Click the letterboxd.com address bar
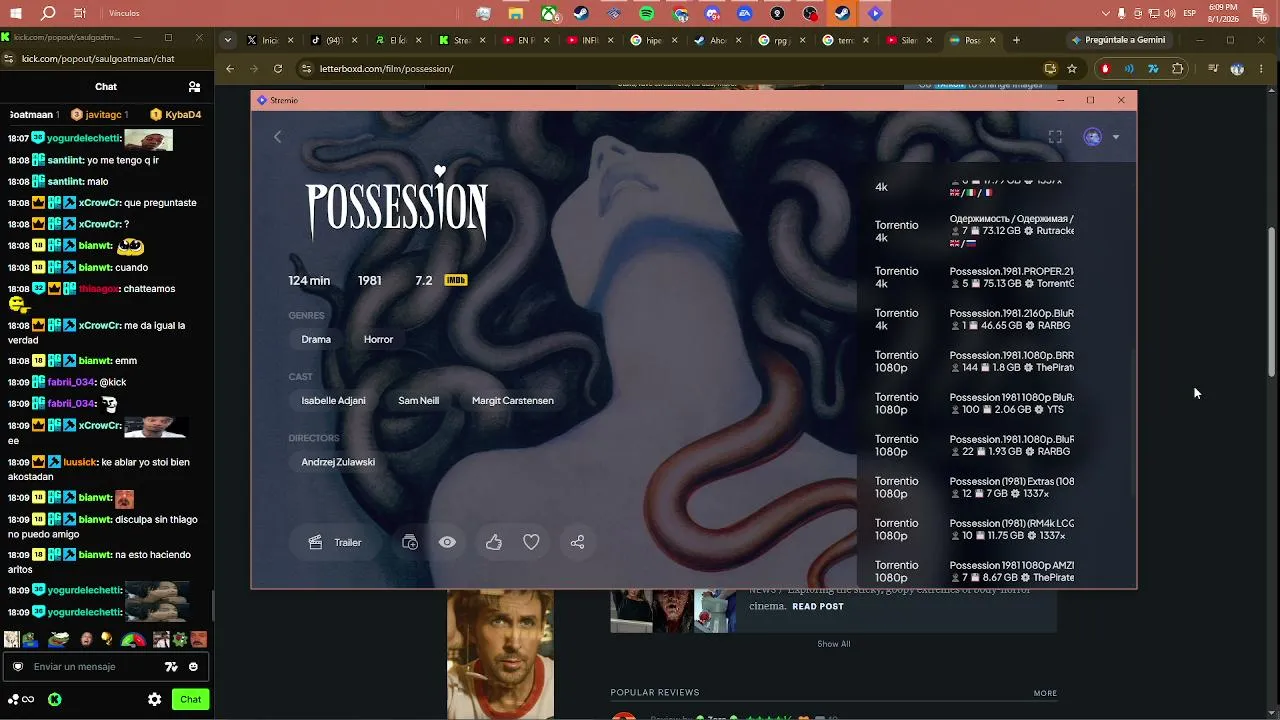This screenshot has height=720, width=1280. click(x=670, y=69)
